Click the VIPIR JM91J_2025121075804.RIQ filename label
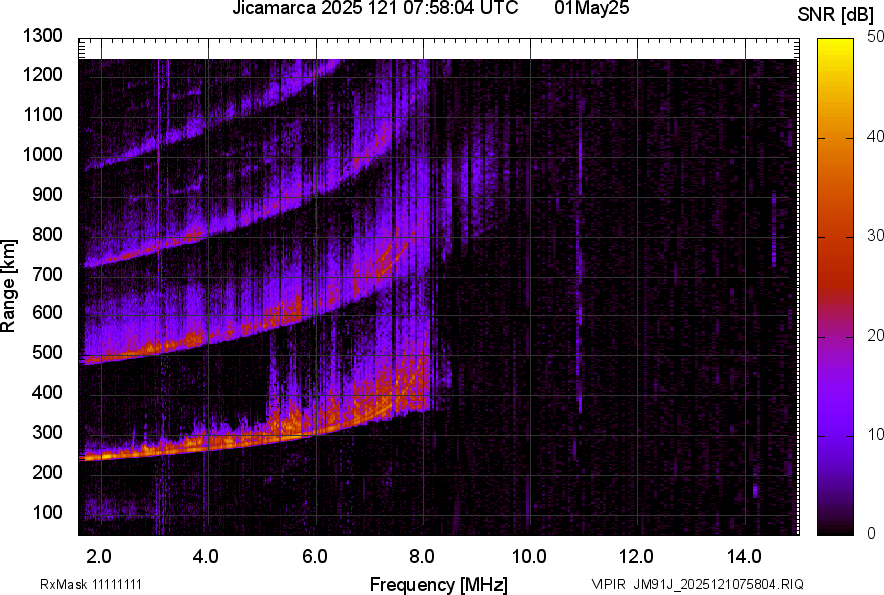The image size is (884, 595). point(697,584)
